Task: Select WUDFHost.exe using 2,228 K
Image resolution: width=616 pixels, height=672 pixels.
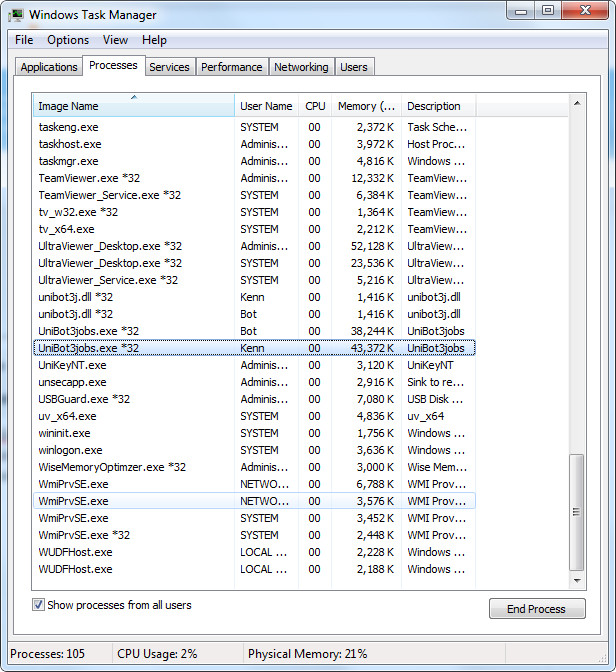Action: [x=254, y=552]
